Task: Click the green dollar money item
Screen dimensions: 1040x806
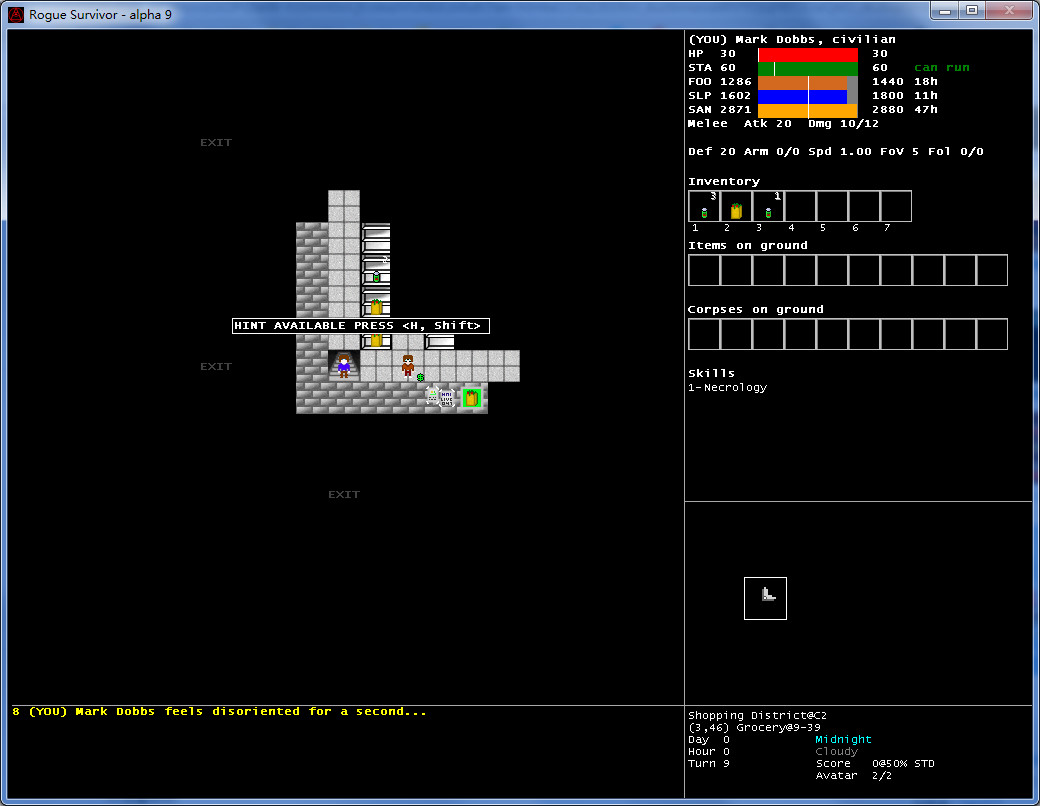Action: (x=421, y=377)
